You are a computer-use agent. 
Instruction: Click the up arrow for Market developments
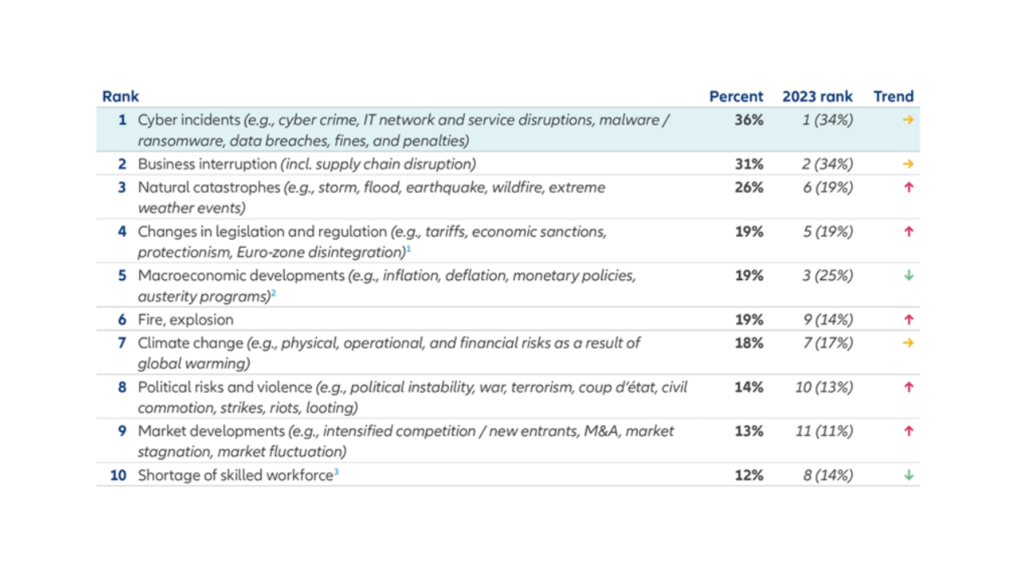[x=908, y=431]
